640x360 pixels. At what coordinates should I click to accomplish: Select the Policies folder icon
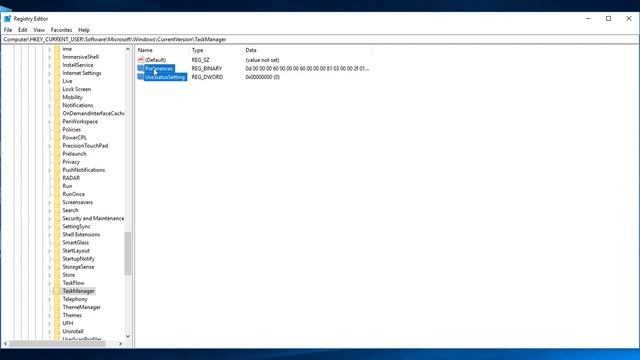click(x=57, y=129)
